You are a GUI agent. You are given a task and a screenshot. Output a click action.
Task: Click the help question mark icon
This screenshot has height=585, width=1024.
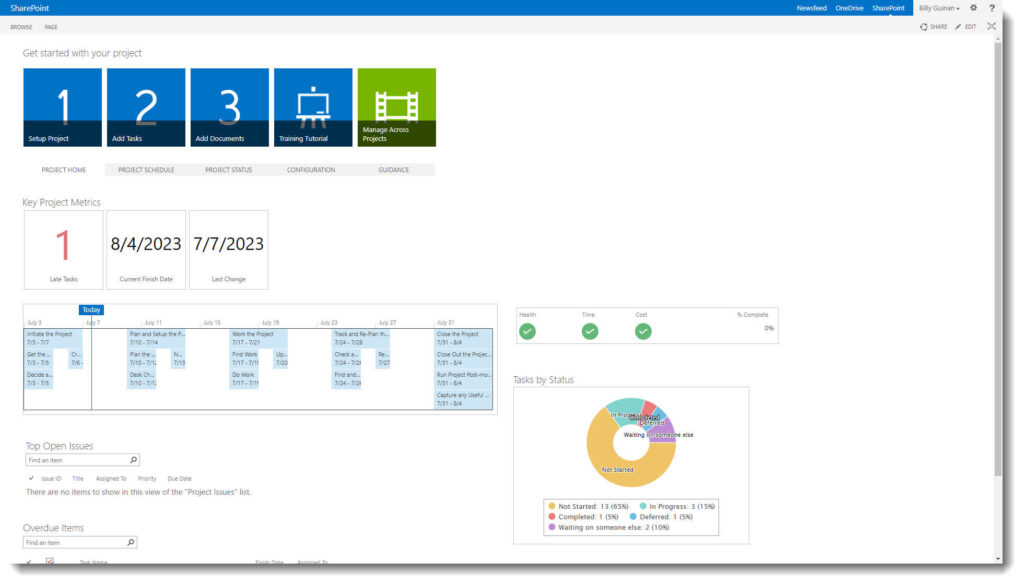coord(991,8)
